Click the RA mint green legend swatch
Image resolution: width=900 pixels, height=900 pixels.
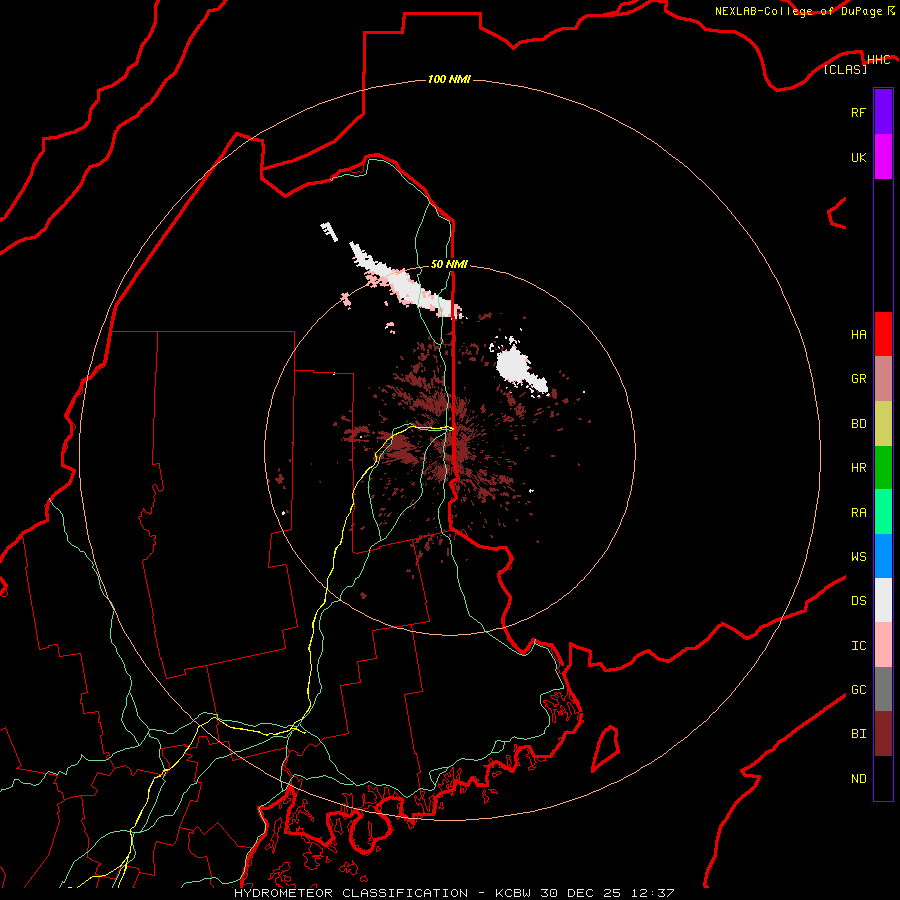point(883,511)
